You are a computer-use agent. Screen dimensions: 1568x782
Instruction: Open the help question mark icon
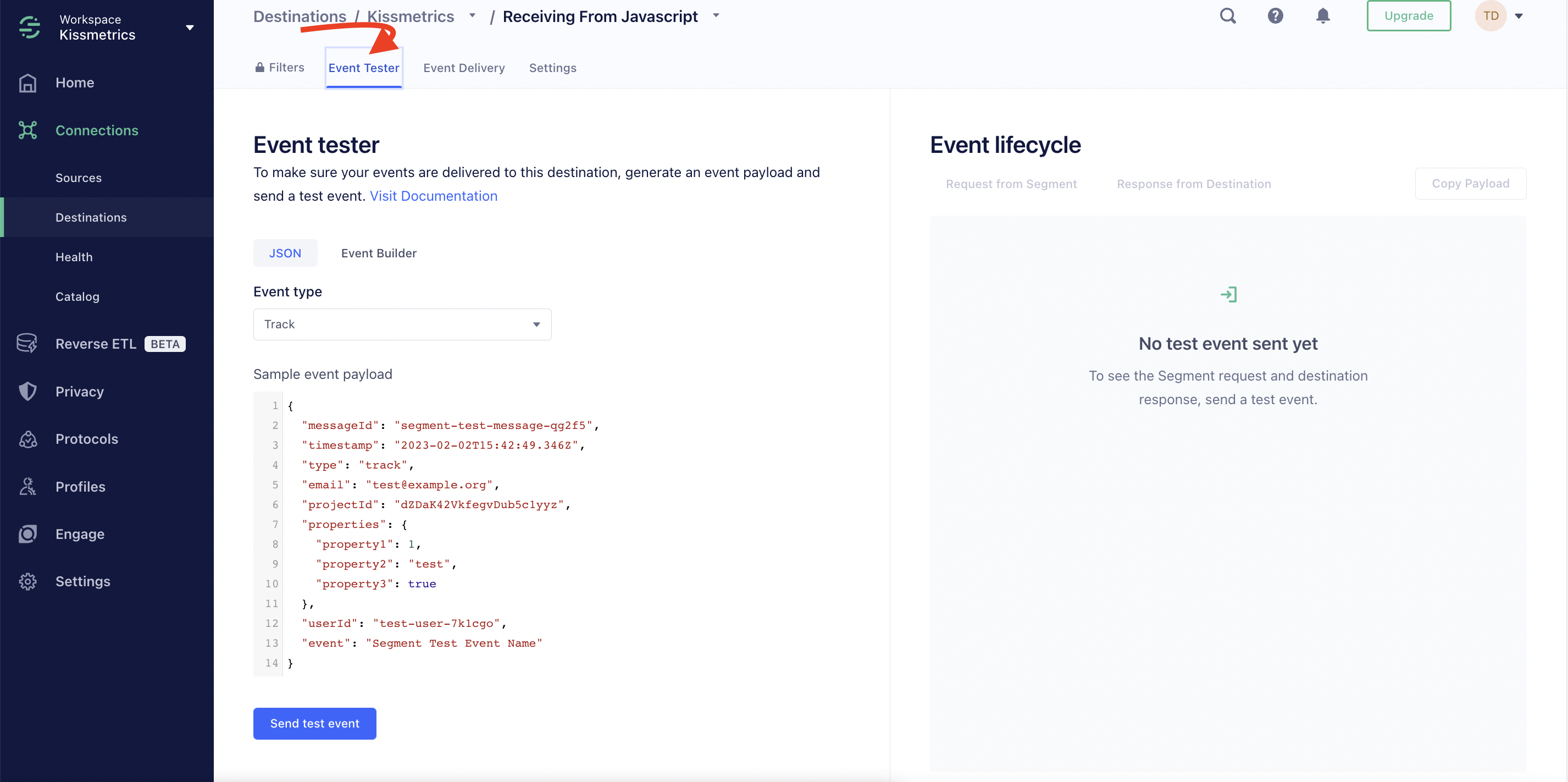click(x=1275, y=16)
